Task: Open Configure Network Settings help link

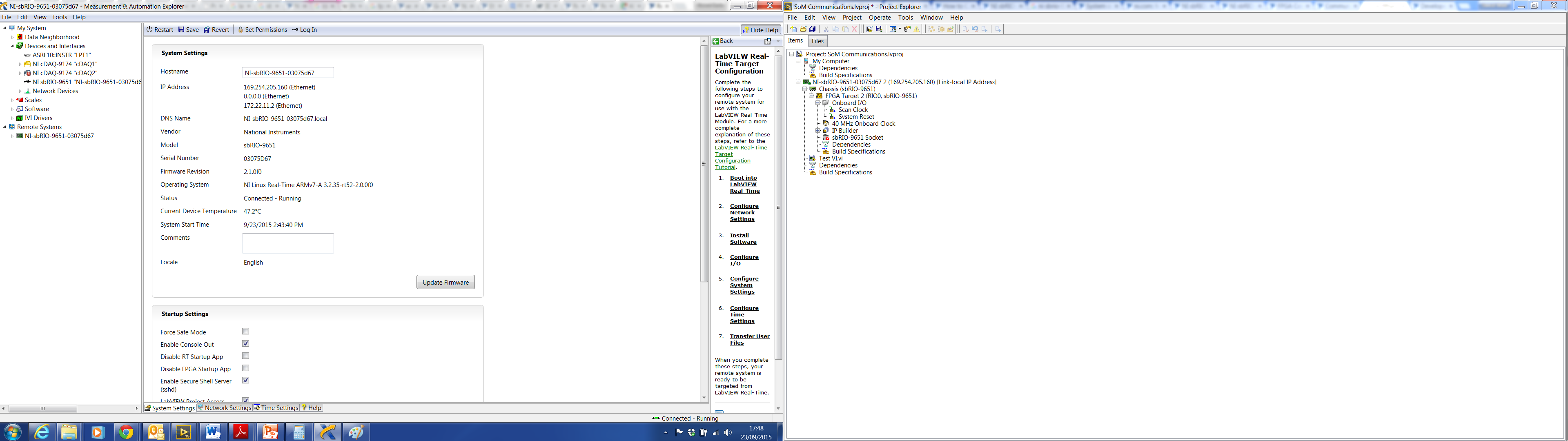Action: tap(744, 213)
